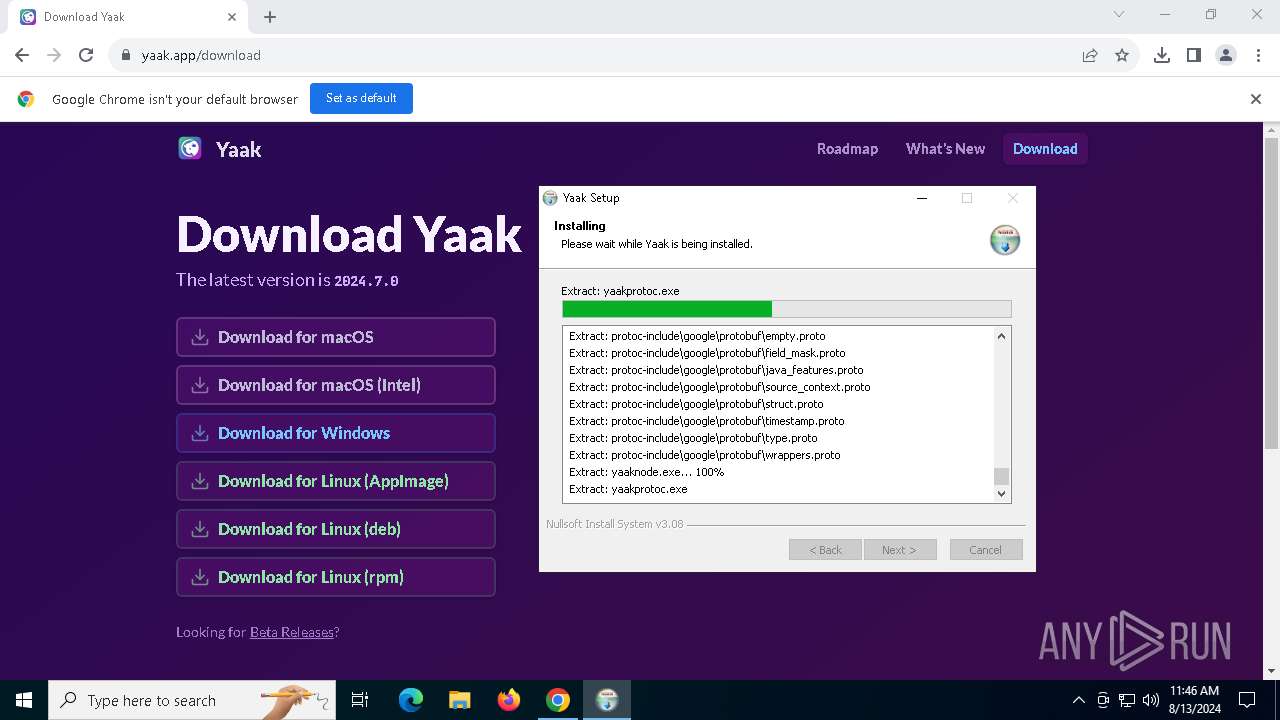Click the Download Yaak tab title
1280x720 pixels.
click(x=84, y=17)
